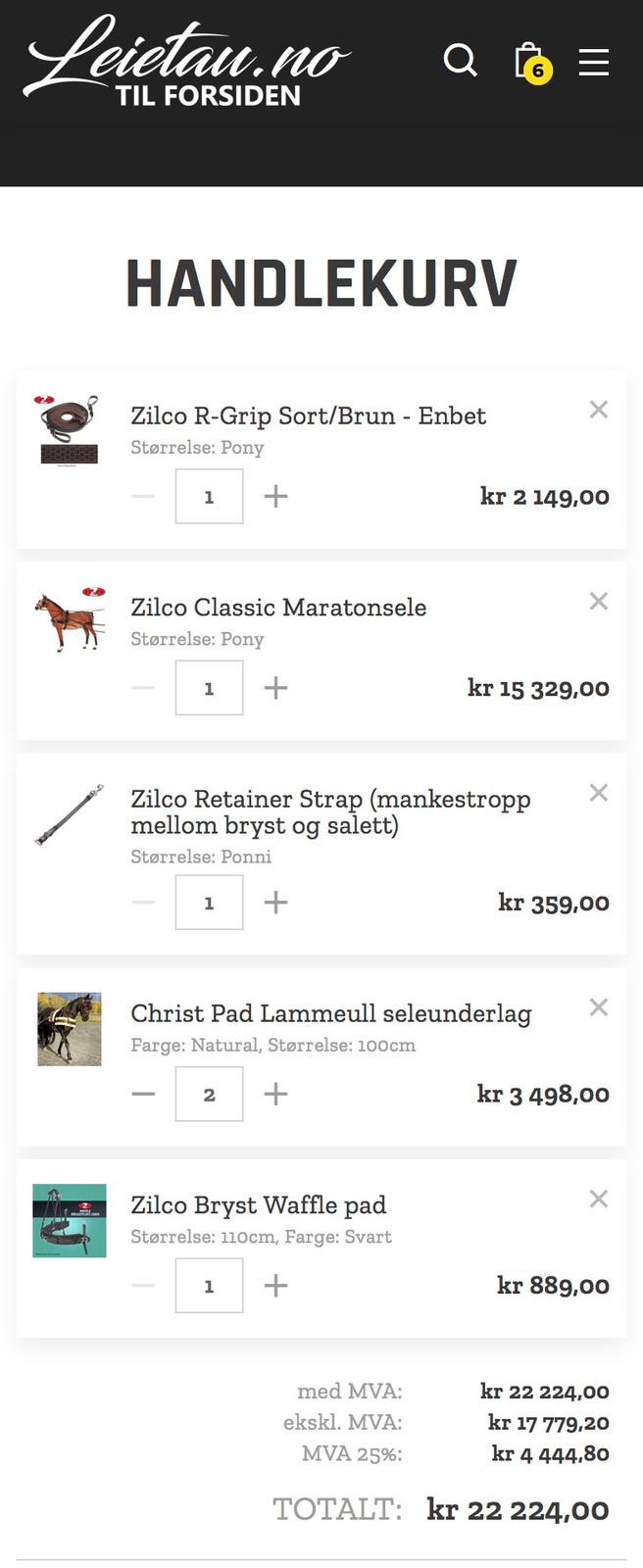Click quantity field showing 2 for Christ Pad
The image size is (643, 1568).
(x=209, y=1094)
